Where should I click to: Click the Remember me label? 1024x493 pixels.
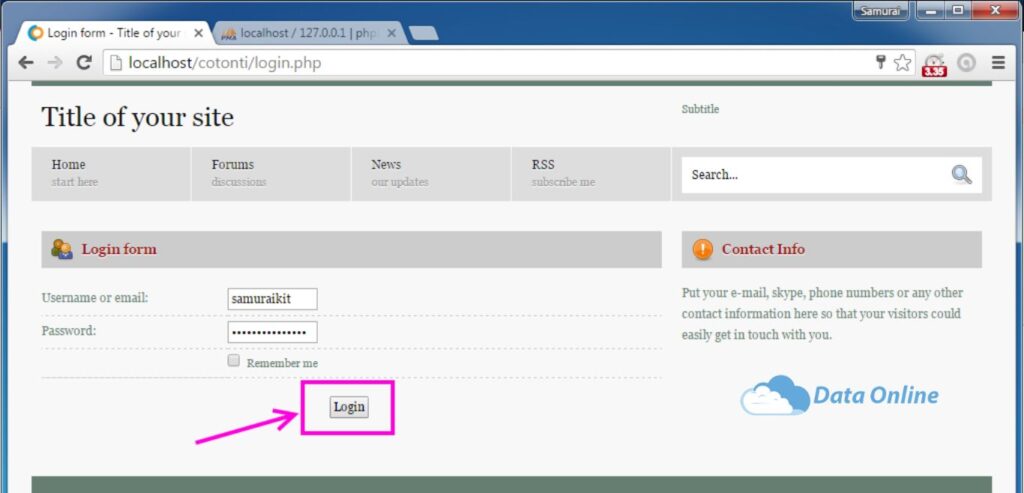coord(282,363)
